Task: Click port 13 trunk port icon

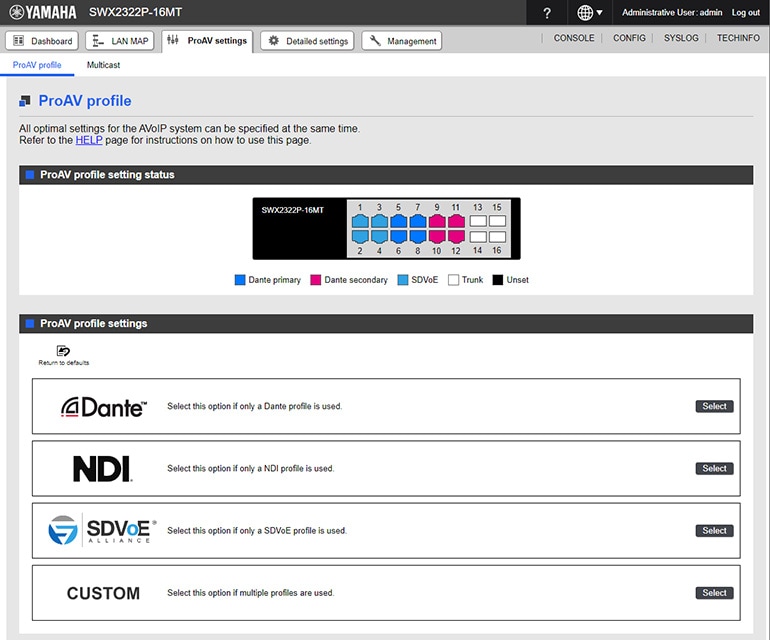Action: (x=477, y=221)
